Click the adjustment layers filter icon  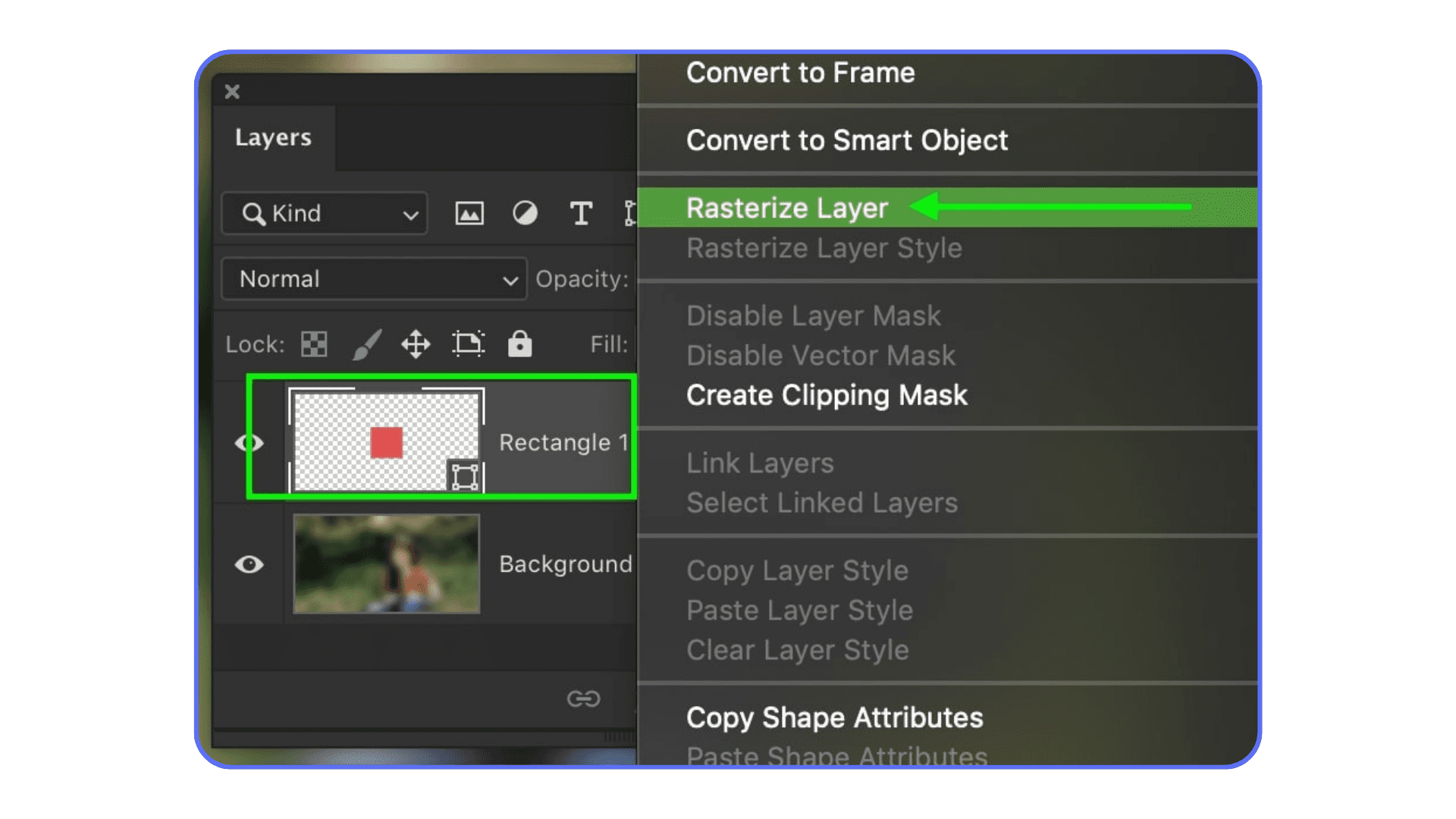[524, 213]
